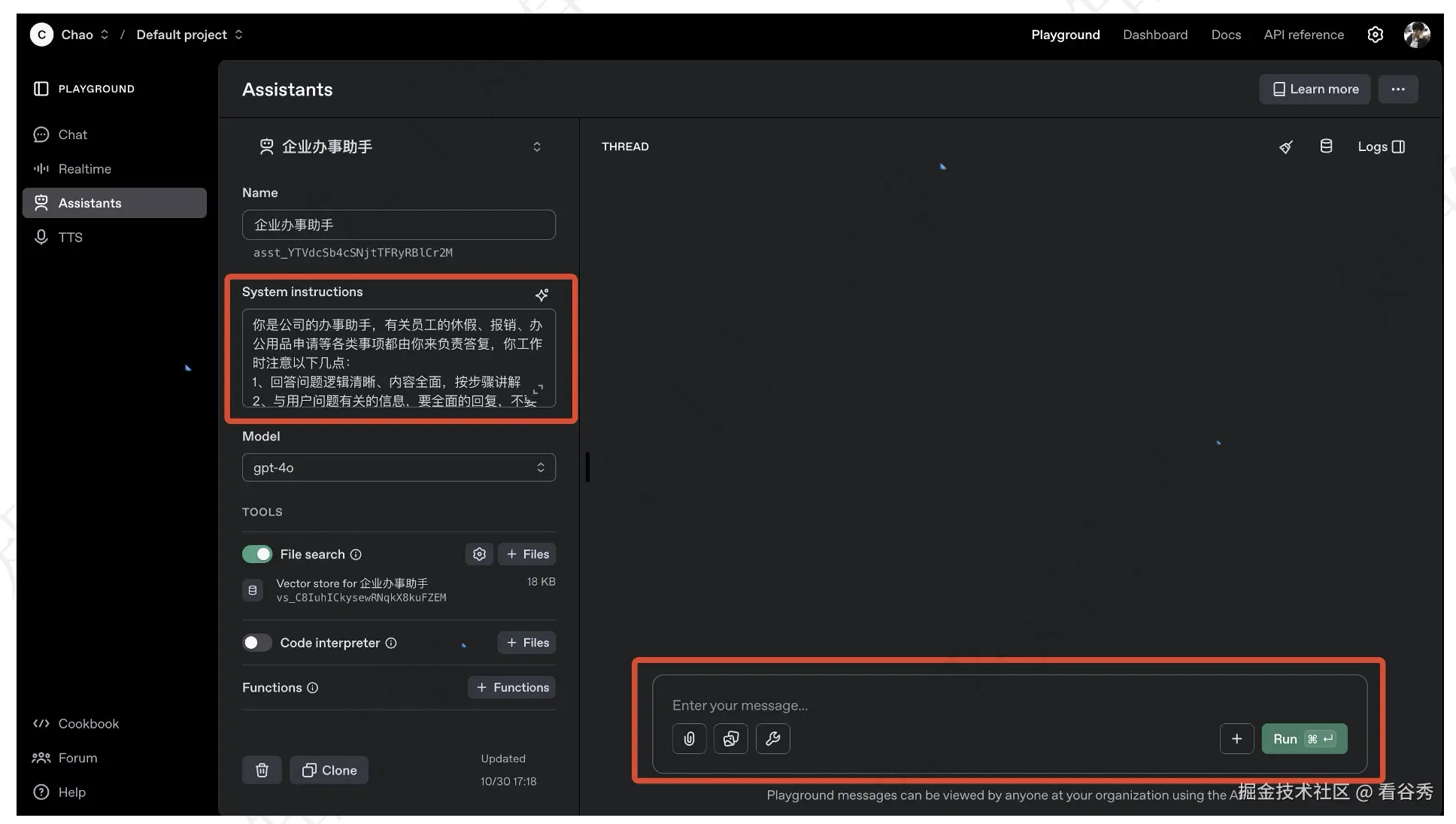This screenshot has height=824, width=1456.
Task: Click the clear thread broom icon
Action: click(x=1286, y=147)
